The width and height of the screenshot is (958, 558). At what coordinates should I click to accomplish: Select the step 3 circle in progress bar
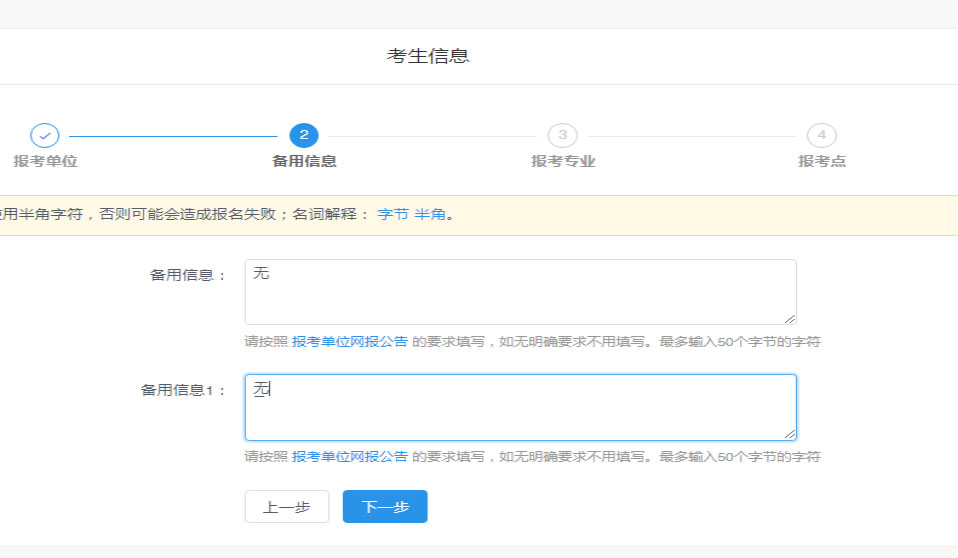pos(562,135)
